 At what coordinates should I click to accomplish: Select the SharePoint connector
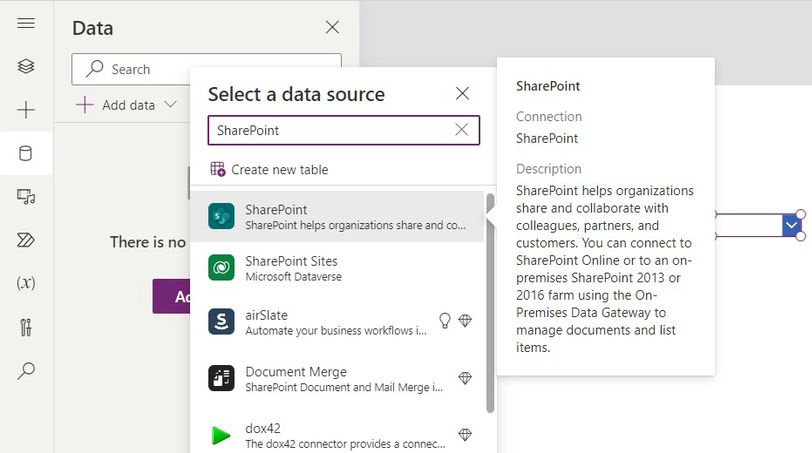coord(336,216)
